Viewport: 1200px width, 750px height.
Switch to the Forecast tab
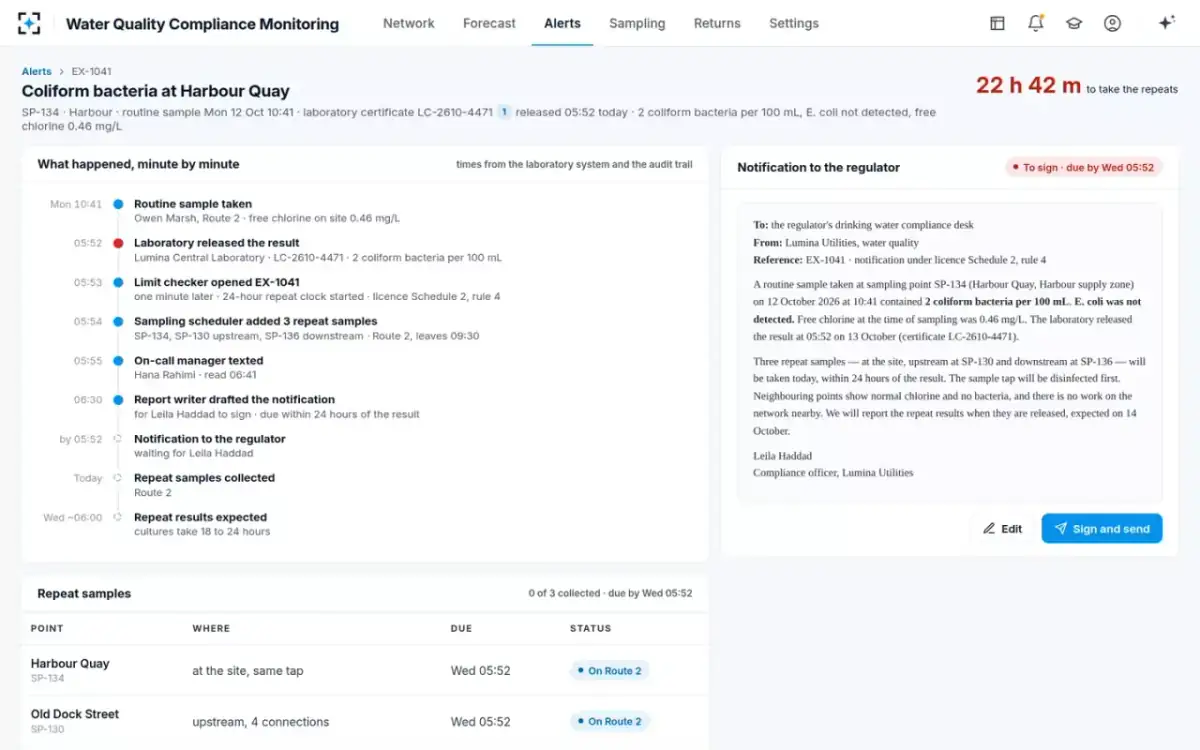[489, 23]
